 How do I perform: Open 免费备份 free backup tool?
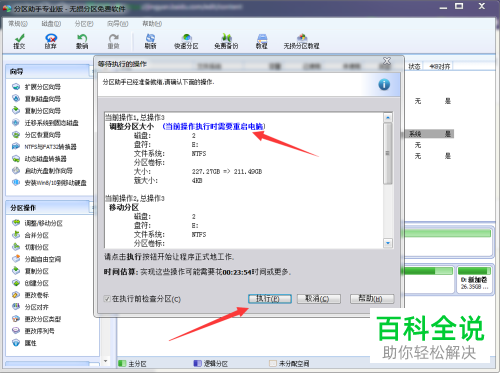pyautogui.click(x=226, y=41)
